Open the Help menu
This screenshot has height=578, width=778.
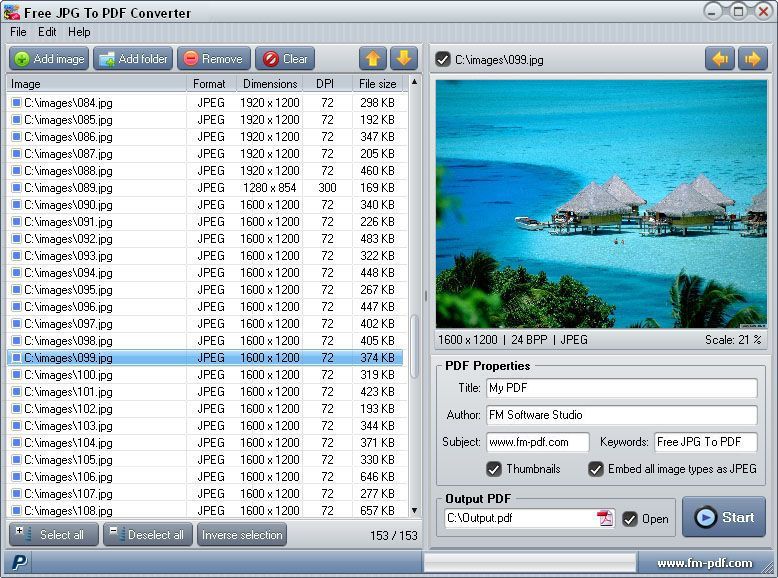click(x=79, y=32)
